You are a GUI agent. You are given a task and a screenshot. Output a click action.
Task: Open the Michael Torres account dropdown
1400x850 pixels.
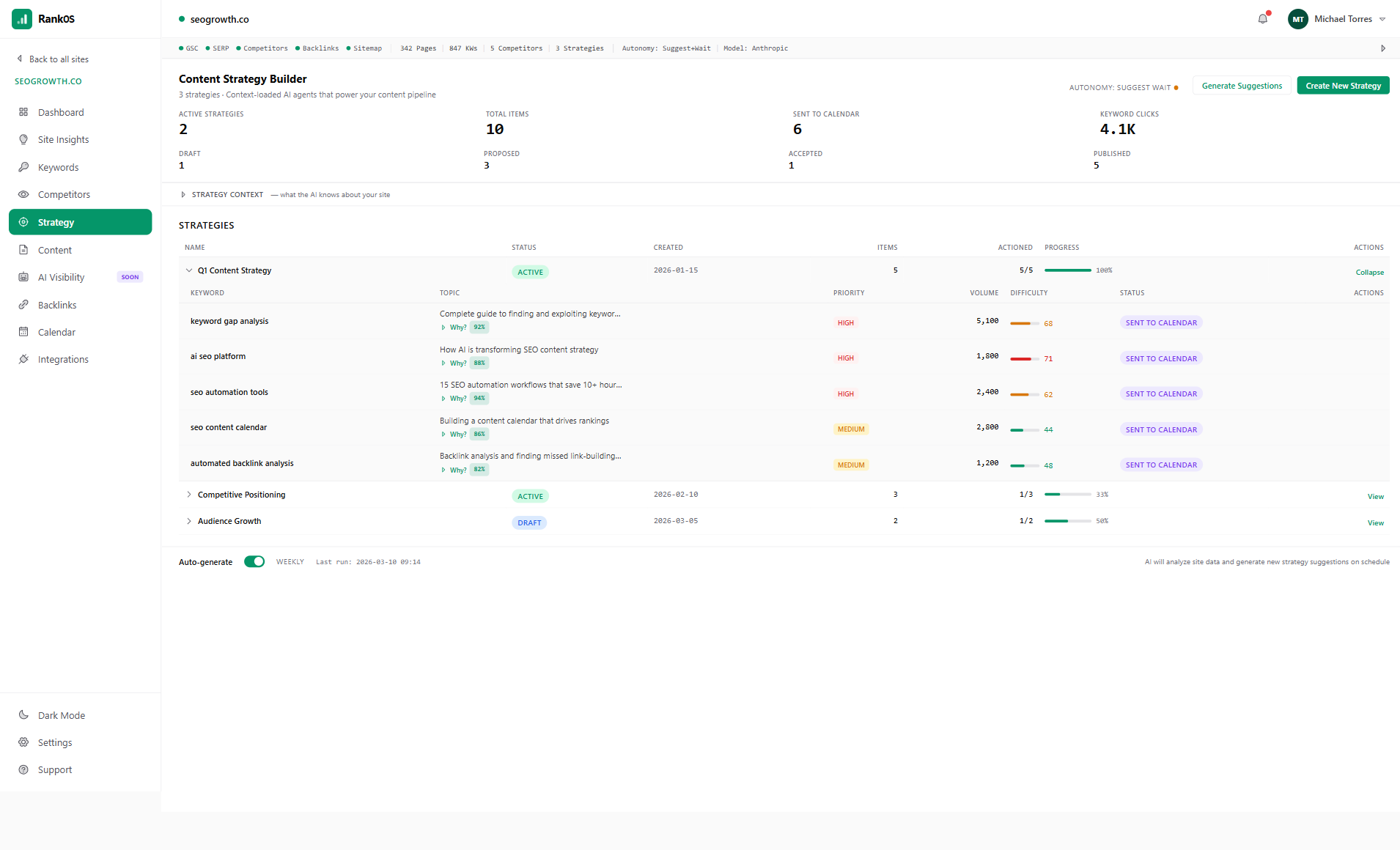click(1337, 19)
